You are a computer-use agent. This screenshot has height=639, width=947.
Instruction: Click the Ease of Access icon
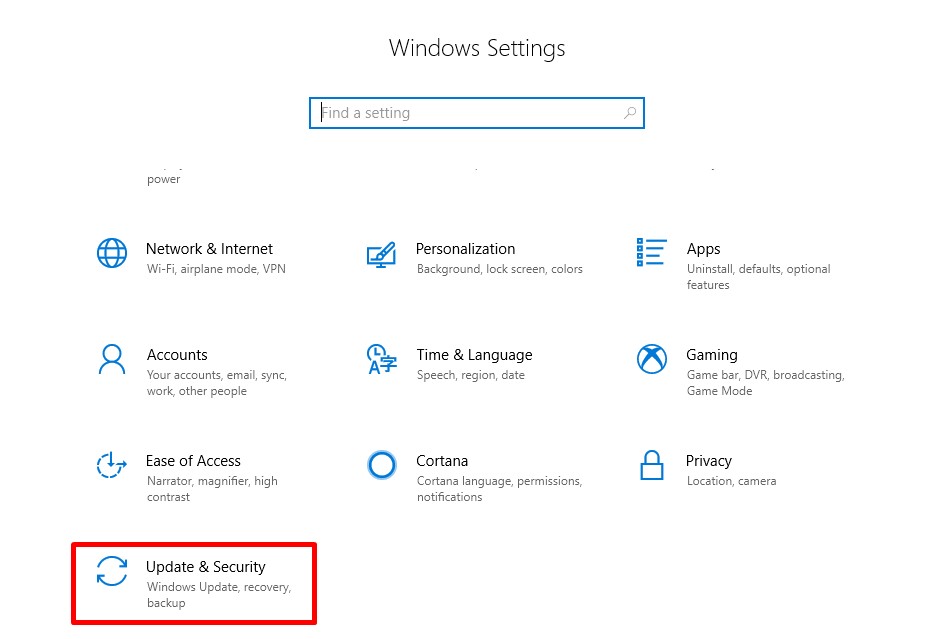[112, 465]
